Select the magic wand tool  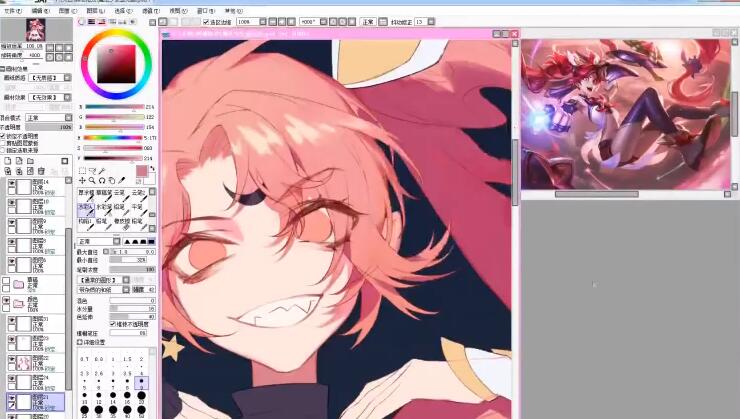point(101,171)
